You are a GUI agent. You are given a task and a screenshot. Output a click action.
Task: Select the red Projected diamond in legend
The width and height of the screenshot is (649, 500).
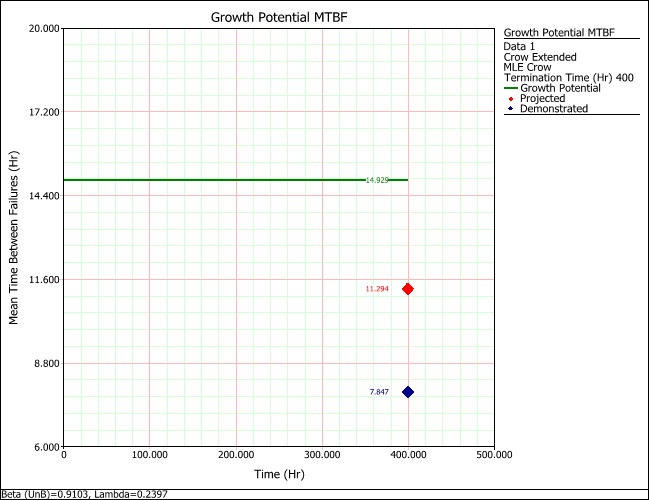pos(511,99)
